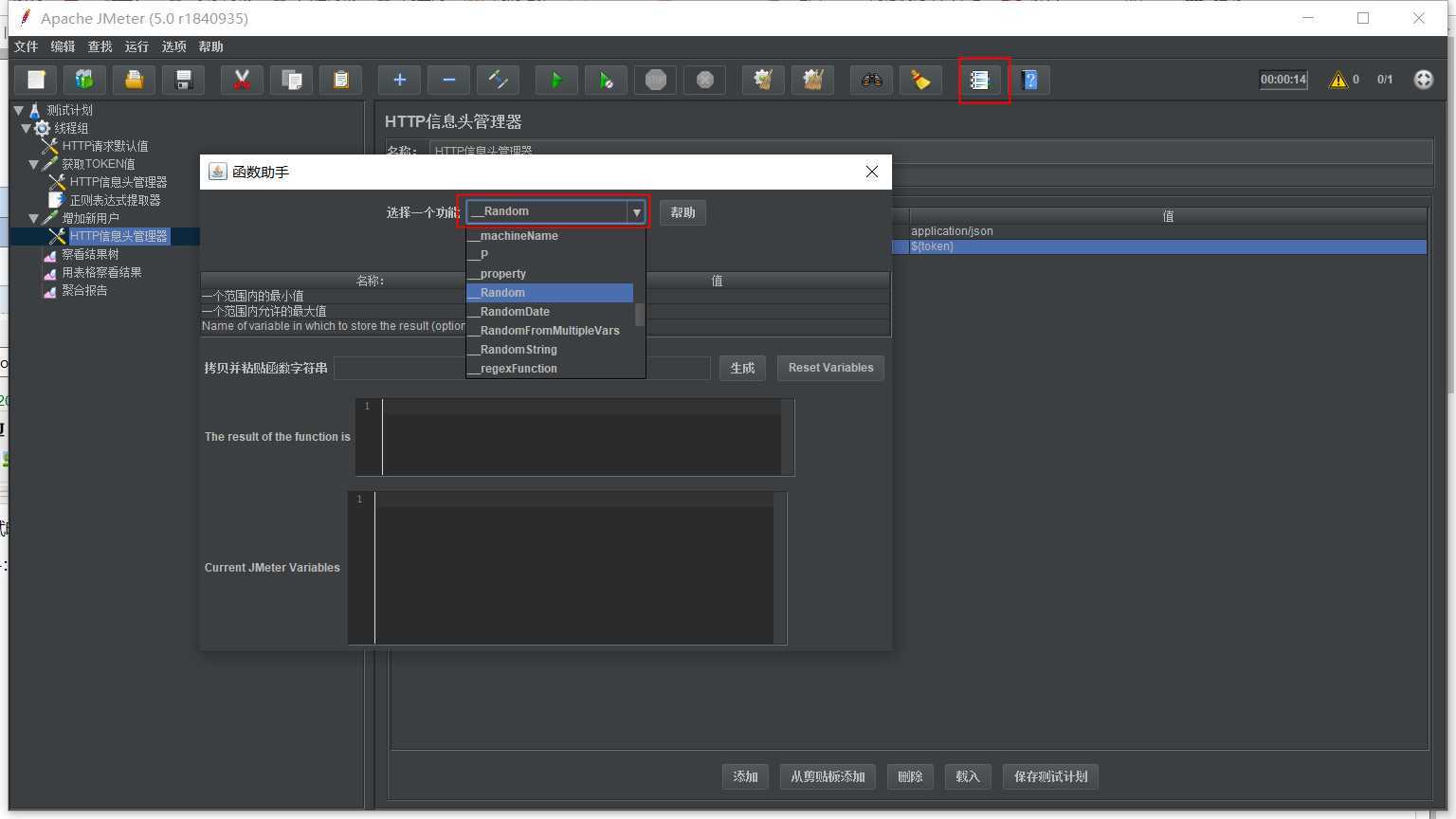The width and height of the screenshot is (1456, 819).
Task: Click the 保存测试计划 button
Action: [x=1050, y=776]
